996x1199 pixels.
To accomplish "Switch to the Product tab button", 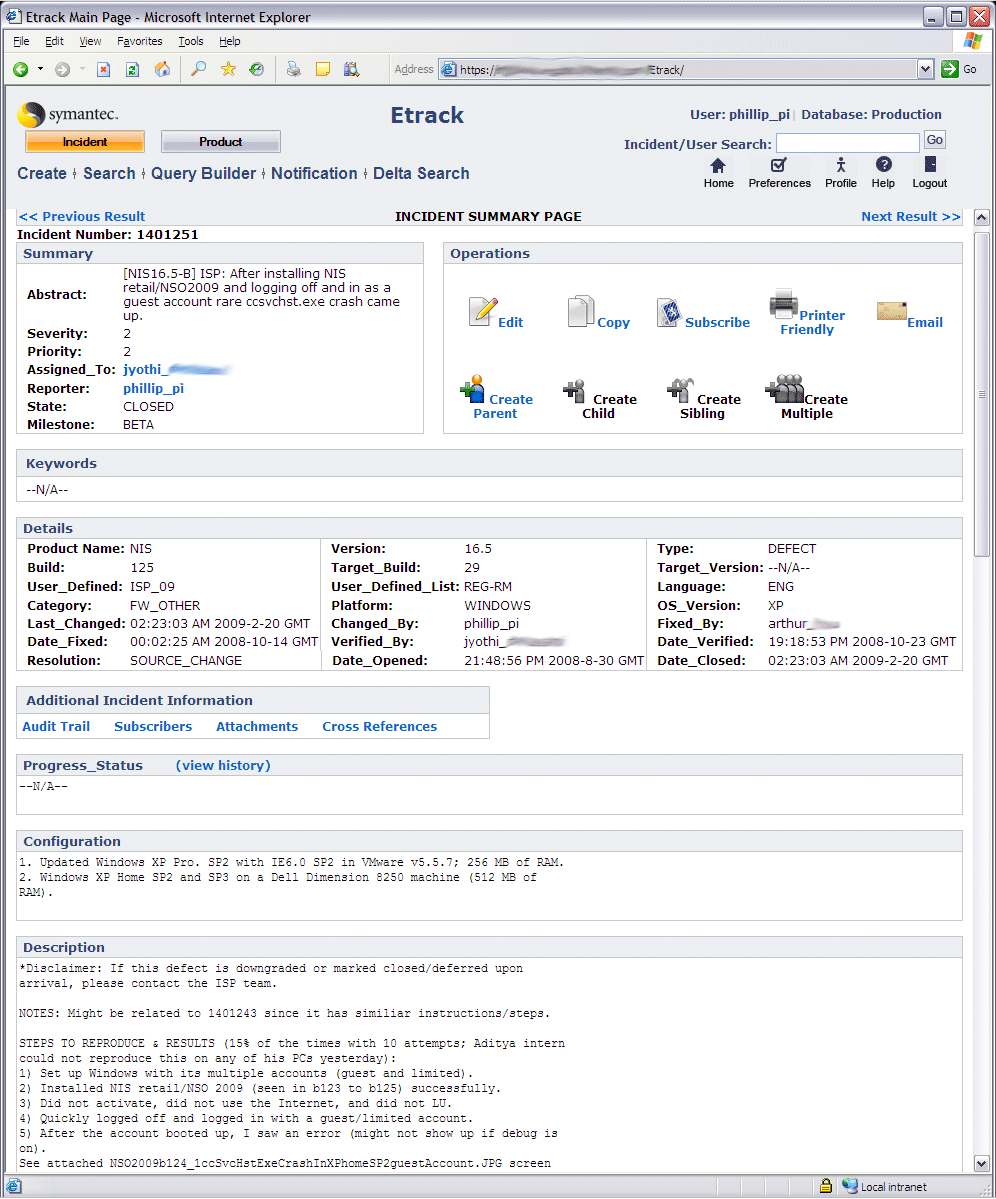I will [220, 142].
